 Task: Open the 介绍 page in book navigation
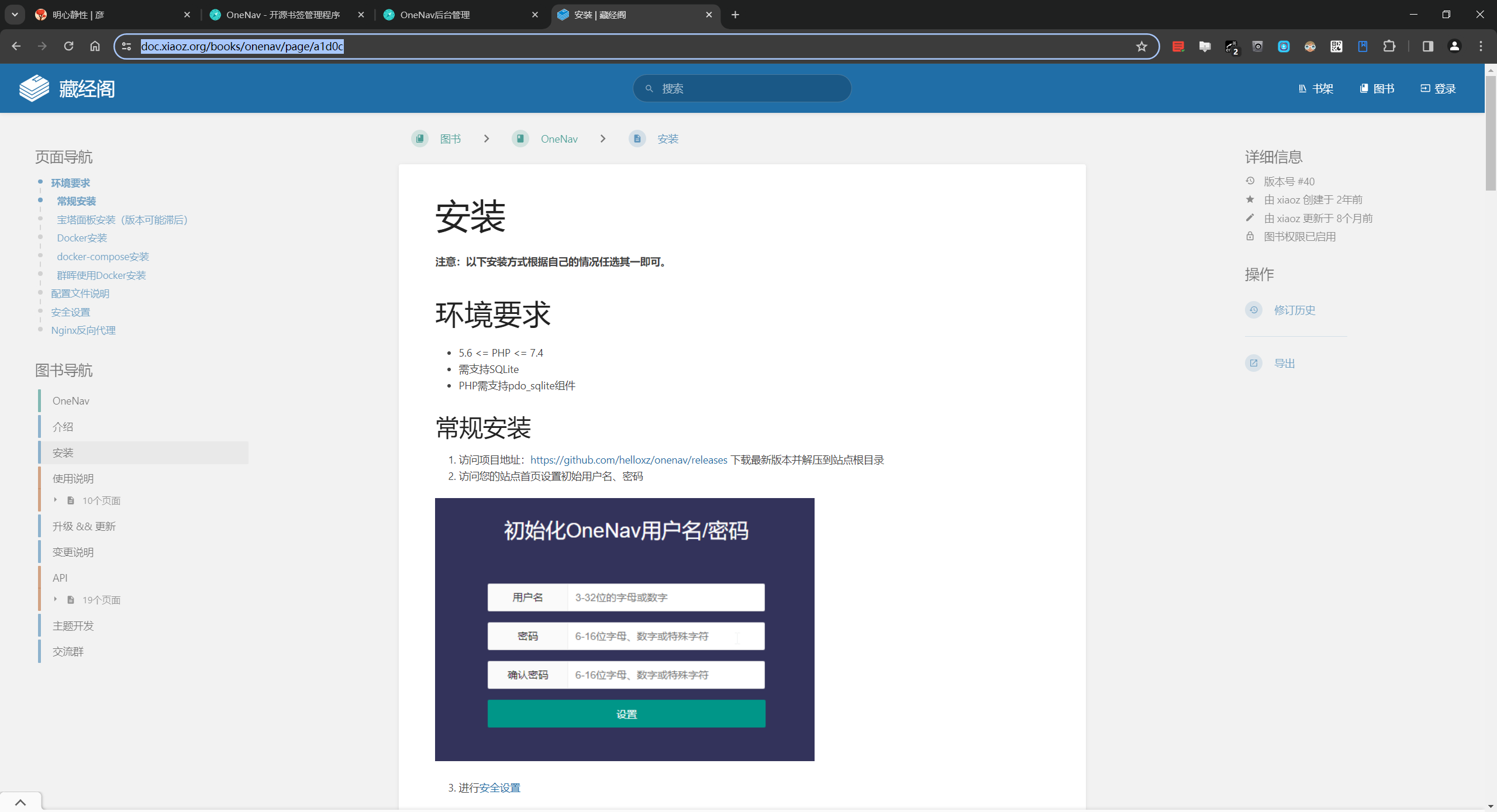click(x=143, y=427)
